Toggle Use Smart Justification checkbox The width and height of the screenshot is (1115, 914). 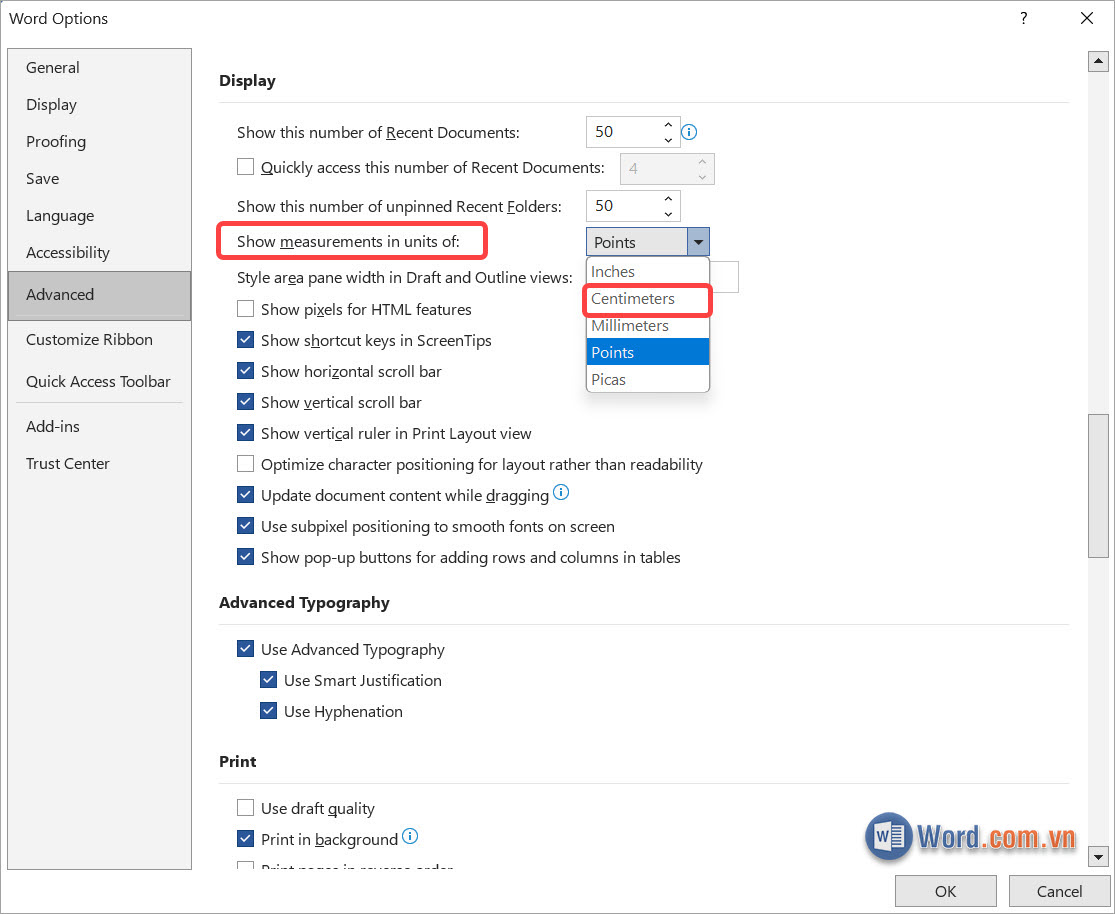[268, 681]
